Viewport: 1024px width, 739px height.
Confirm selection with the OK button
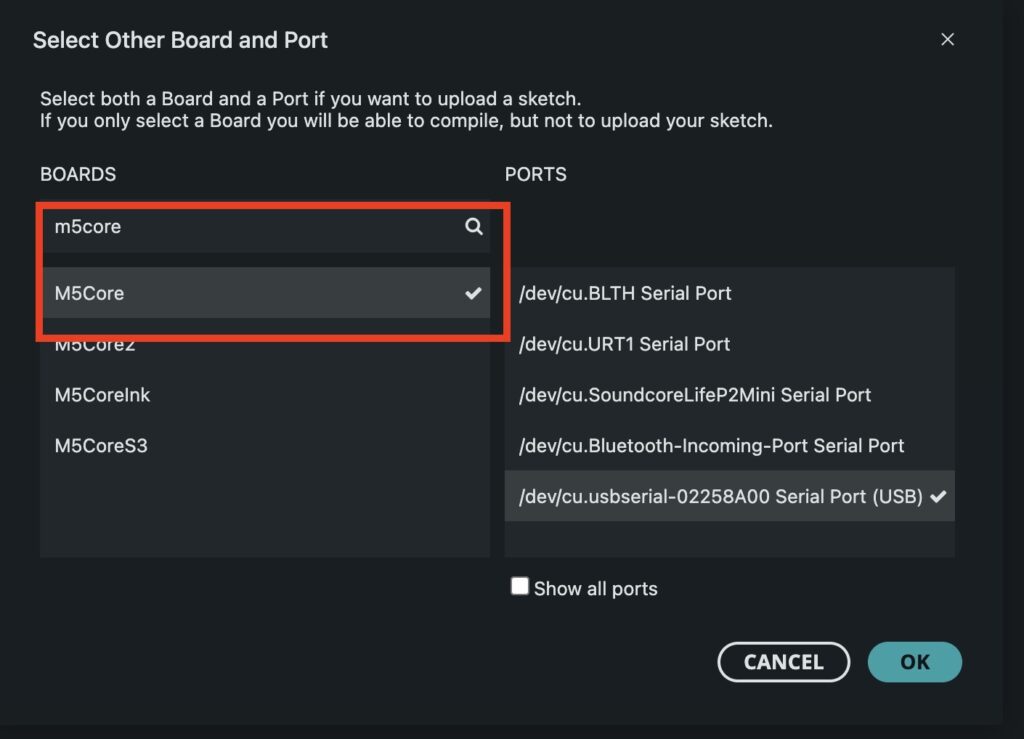pos(914,662)
